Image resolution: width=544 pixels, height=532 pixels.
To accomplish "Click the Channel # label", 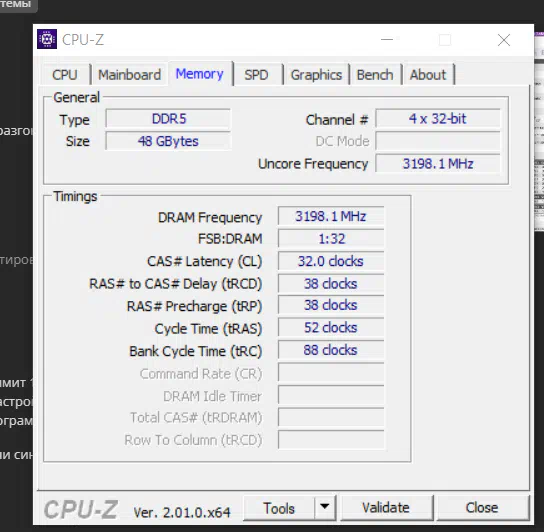I will point(337,120).
